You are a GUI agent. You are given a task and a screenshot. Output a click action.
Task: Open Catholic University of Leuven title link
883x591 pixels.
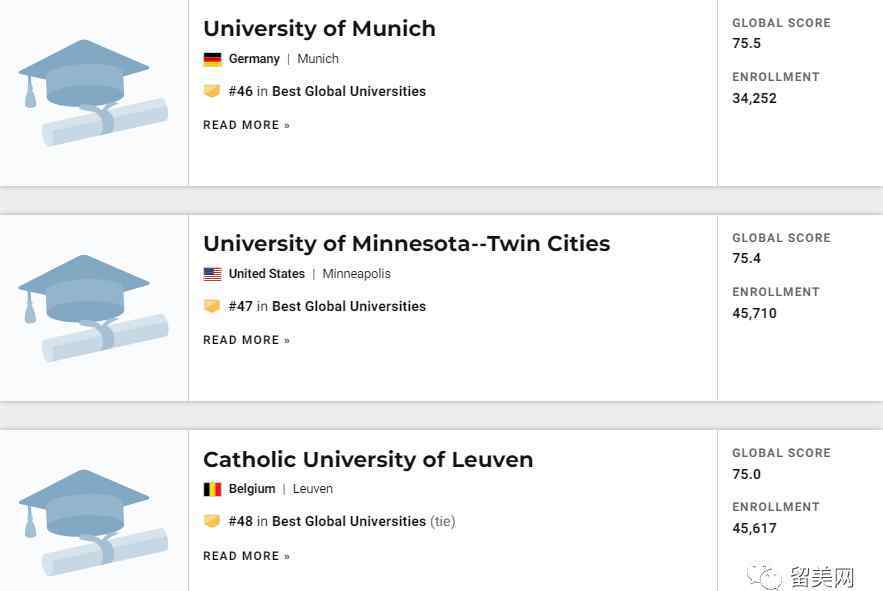coord(368,459)
